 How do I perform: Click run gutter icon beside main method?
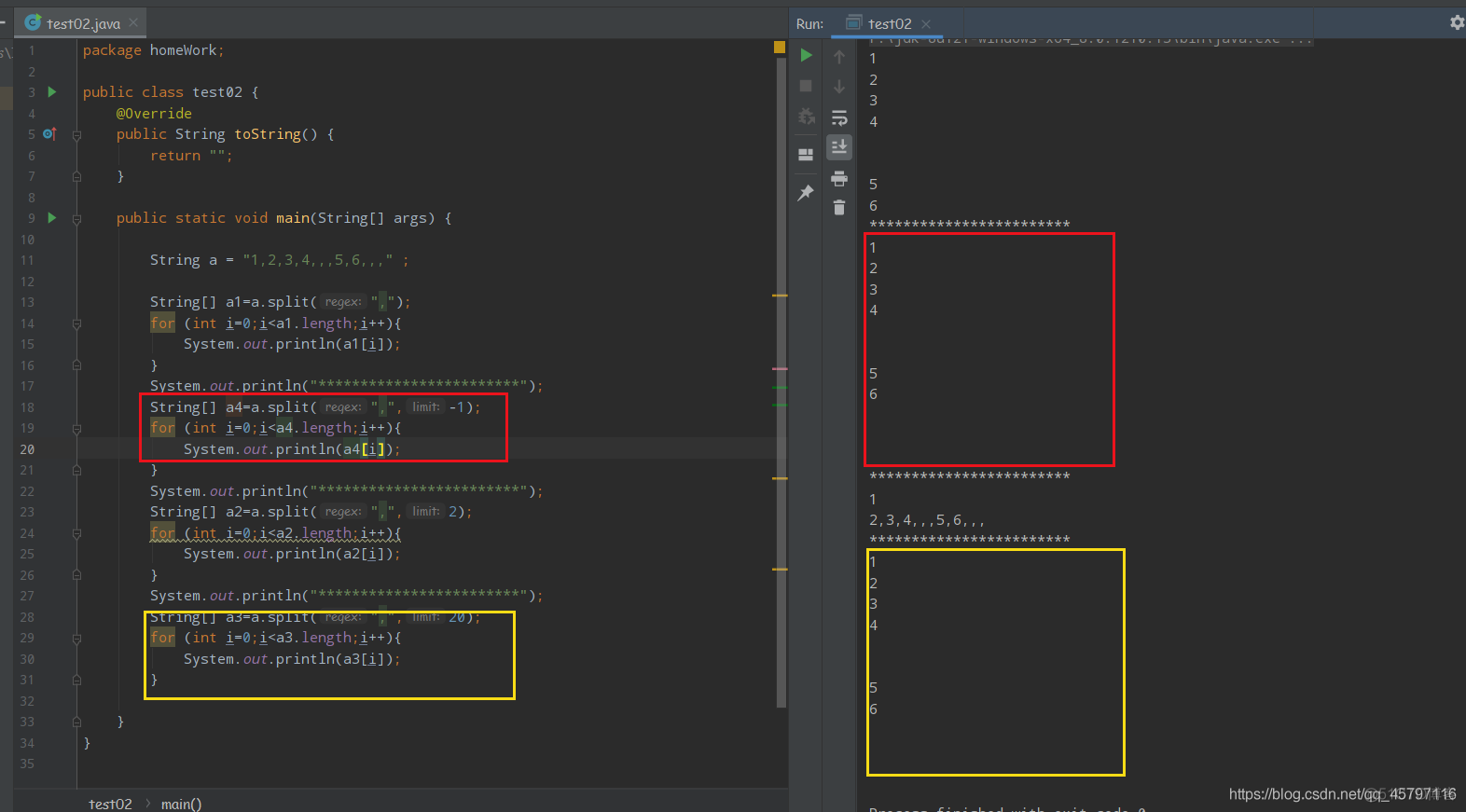pyautogui.click(x=52, y=217)
